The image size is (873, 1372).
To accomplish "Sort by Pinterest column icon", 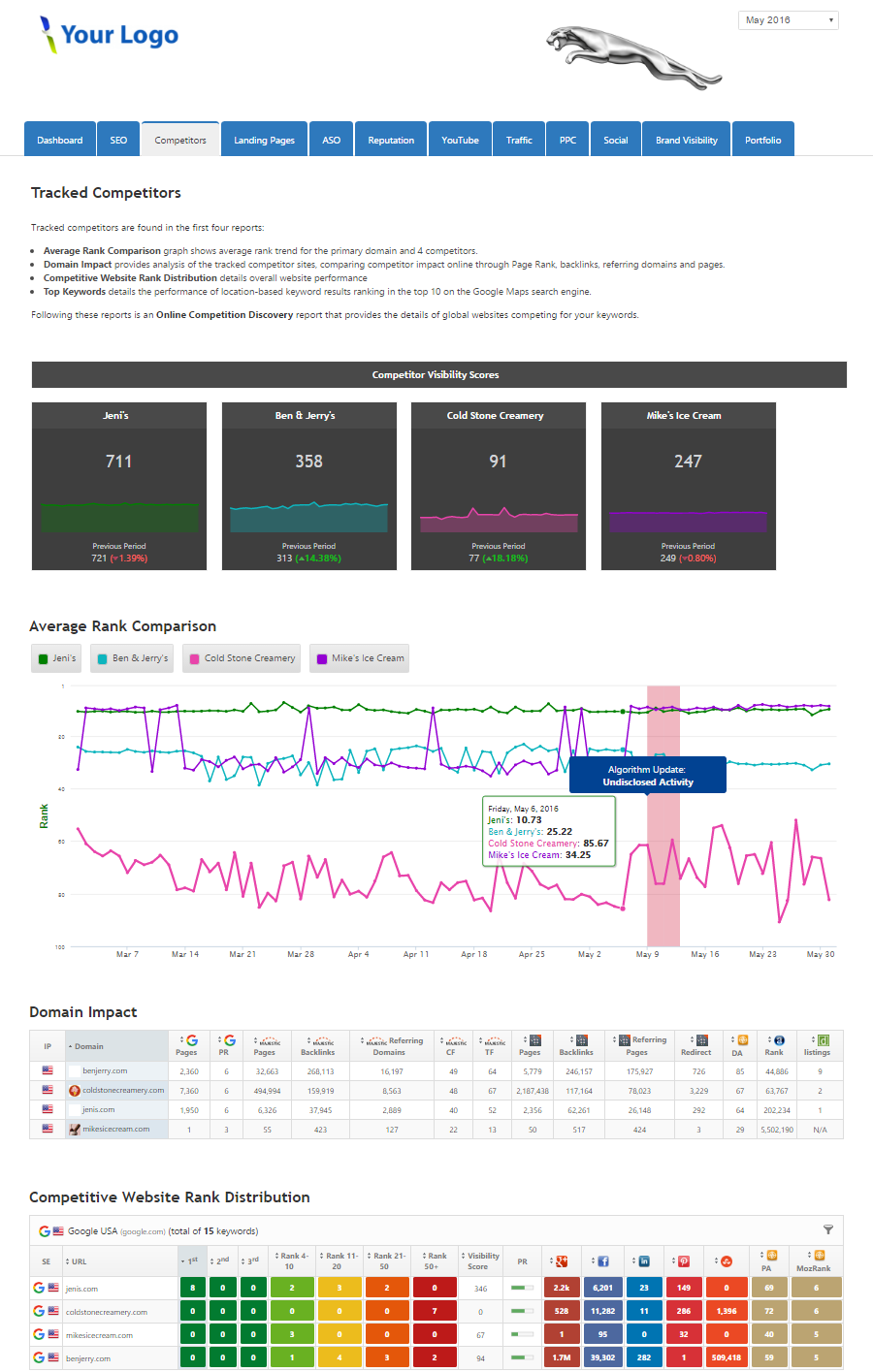I will tap(684, 1260).
